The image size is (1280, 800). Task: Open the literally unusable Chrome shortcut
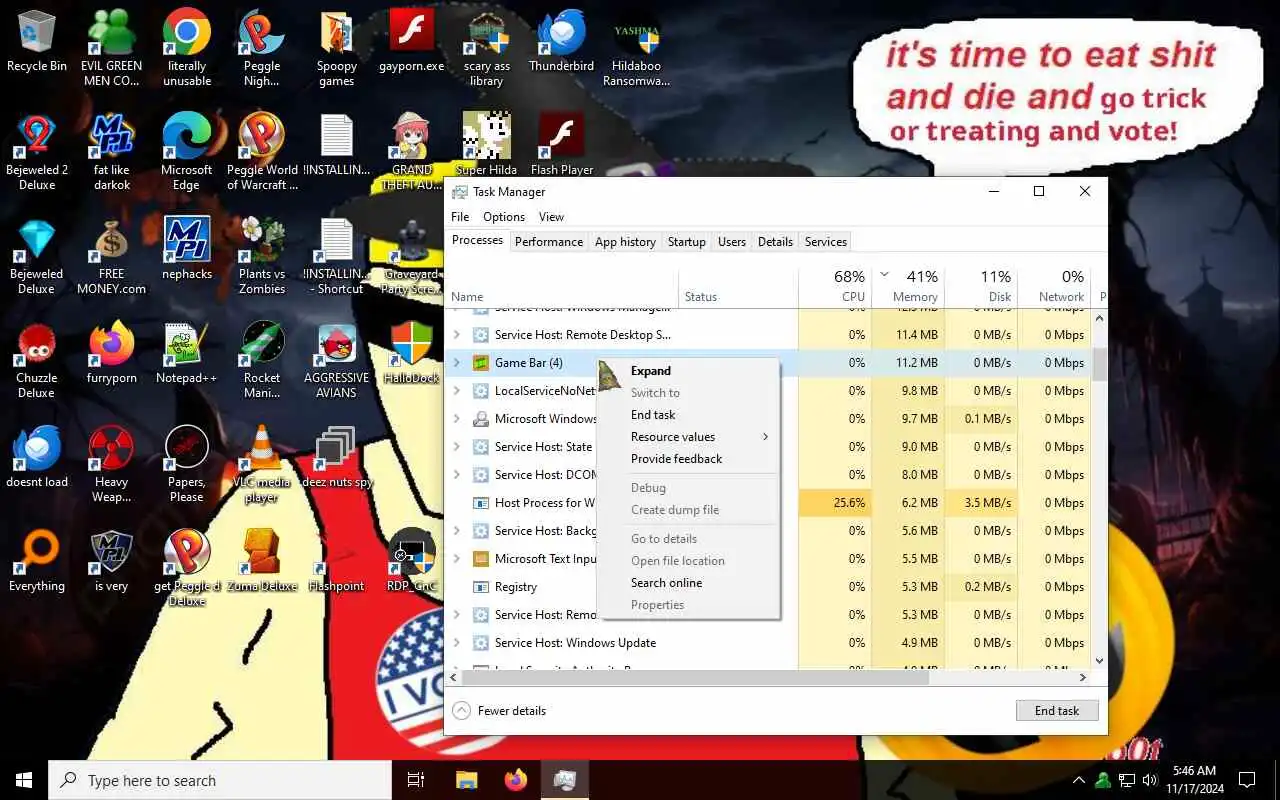186,48
